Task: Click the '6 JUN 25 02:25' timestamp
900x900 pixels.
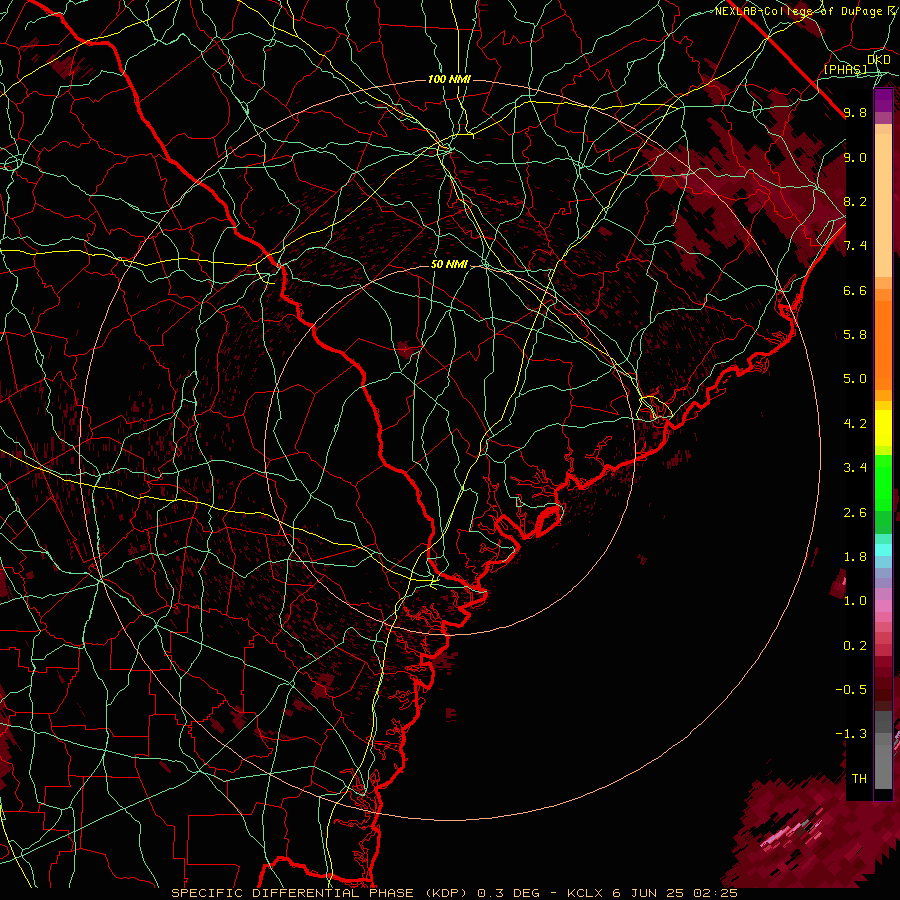Action: coord(674,893)
